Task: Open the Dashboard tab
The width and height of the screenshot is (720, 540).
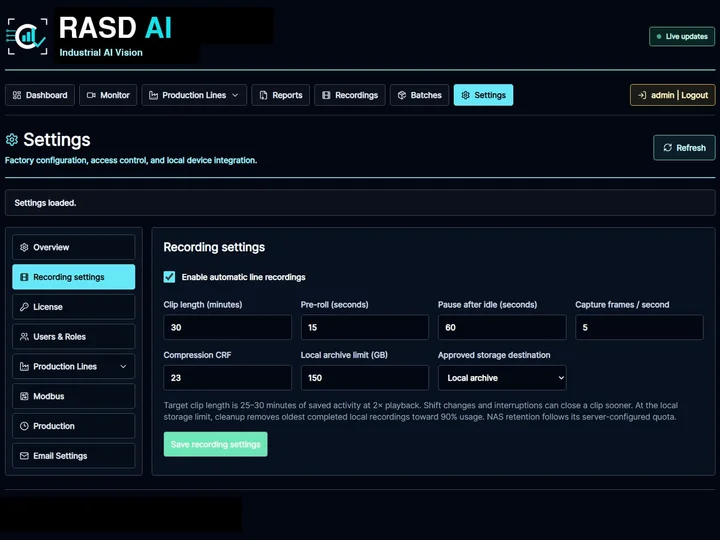Action: 40,95
